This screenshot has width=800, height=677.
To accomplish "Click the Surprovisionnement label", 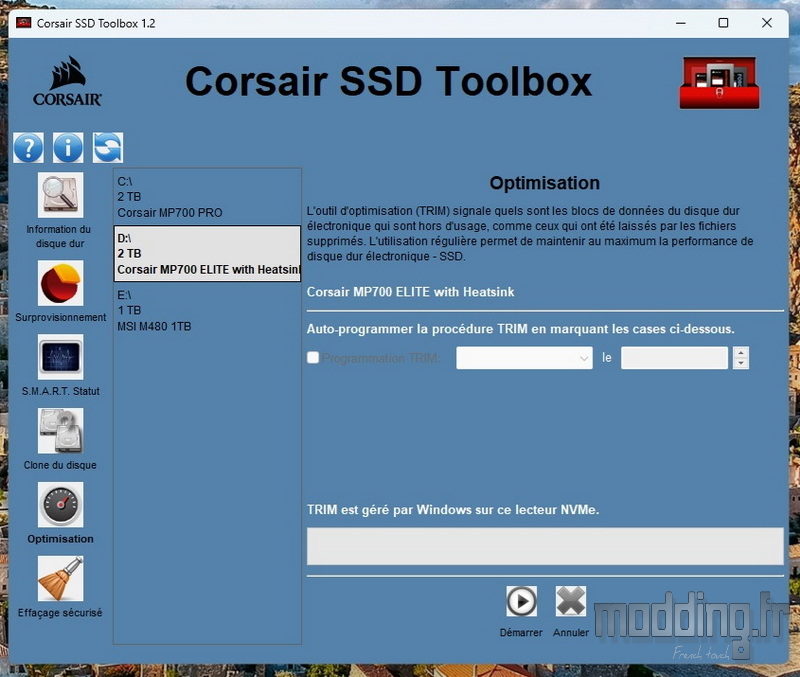I will click(x=61, y=317).
